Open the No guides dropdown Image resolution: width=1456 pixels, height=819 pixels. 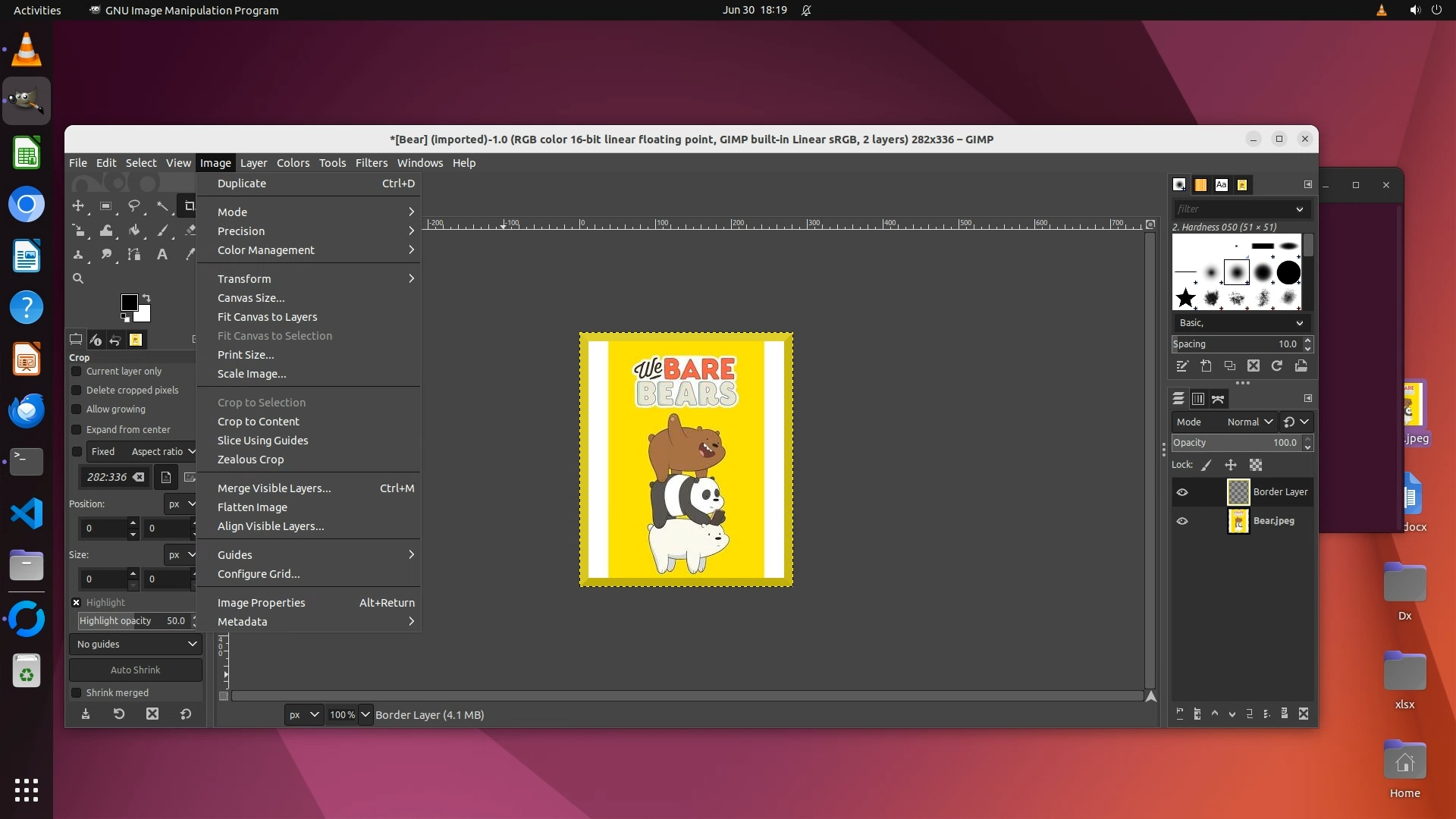tap(136, 645)
